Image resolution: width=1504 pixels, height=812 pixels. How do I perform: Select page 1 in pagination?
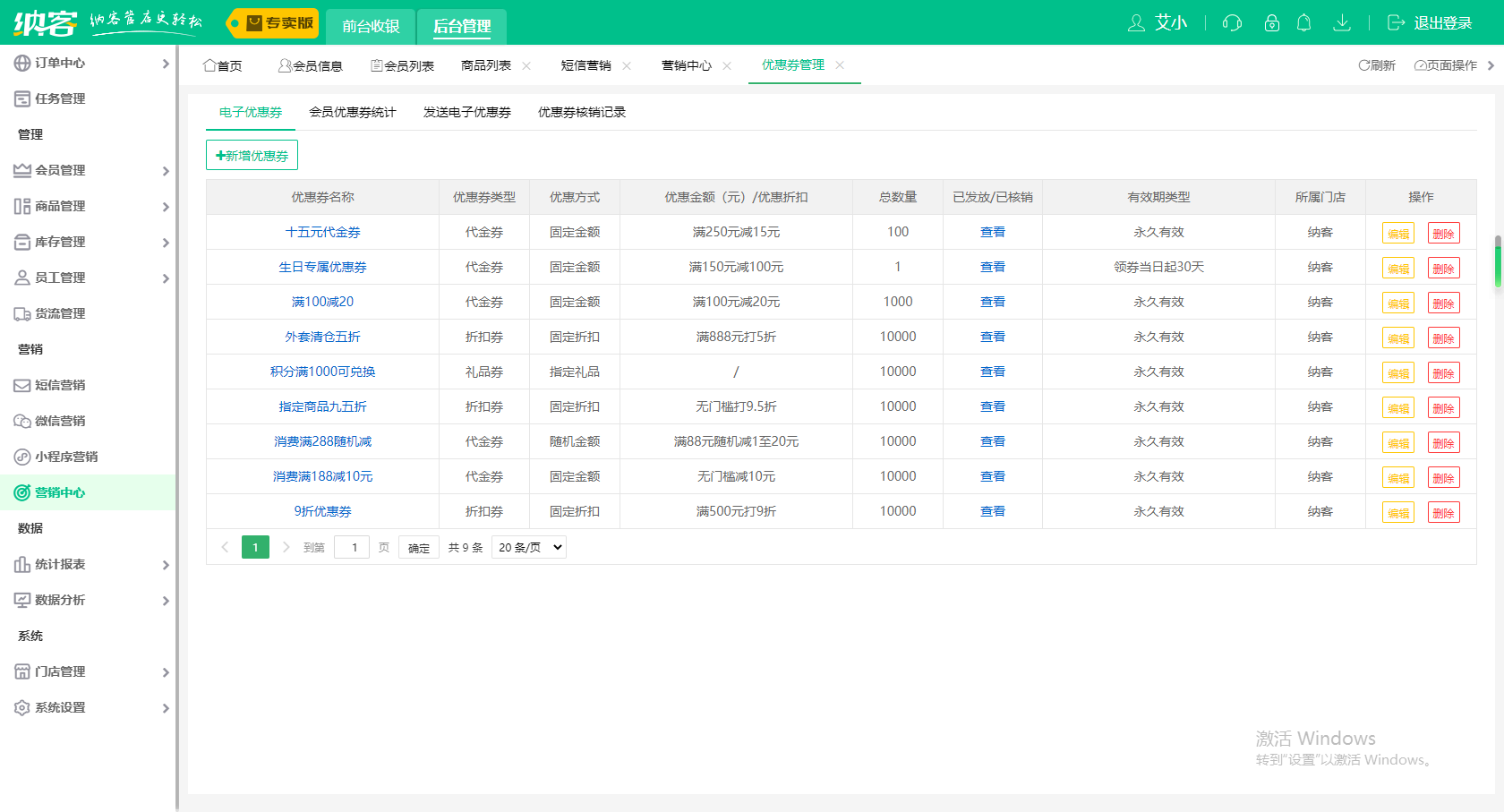255,547
